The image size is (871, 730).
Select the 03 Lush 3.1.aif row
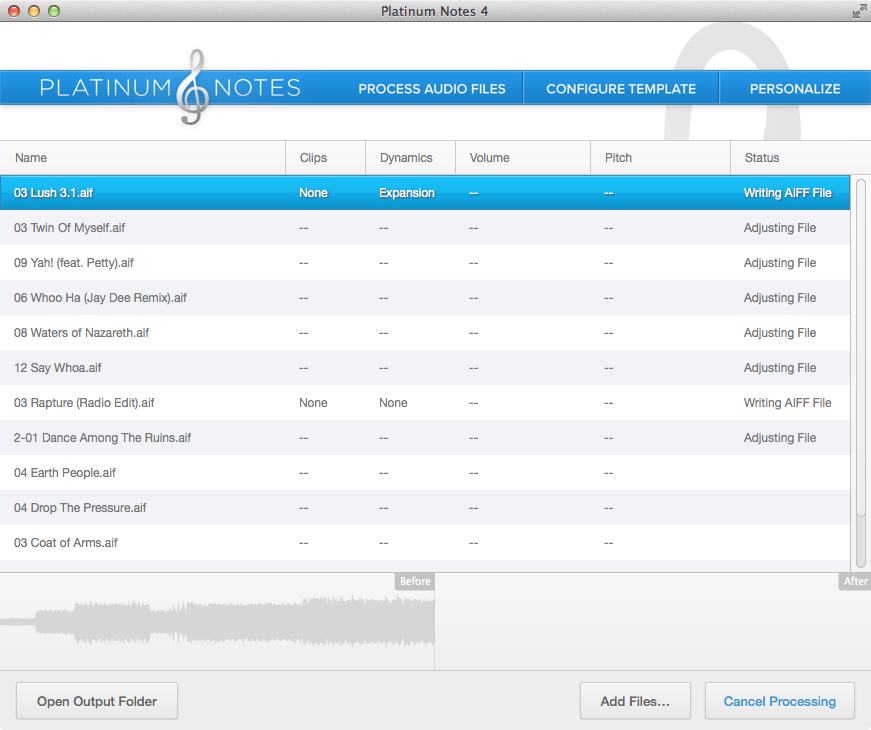pyautogui.click(x=425, y=193)
